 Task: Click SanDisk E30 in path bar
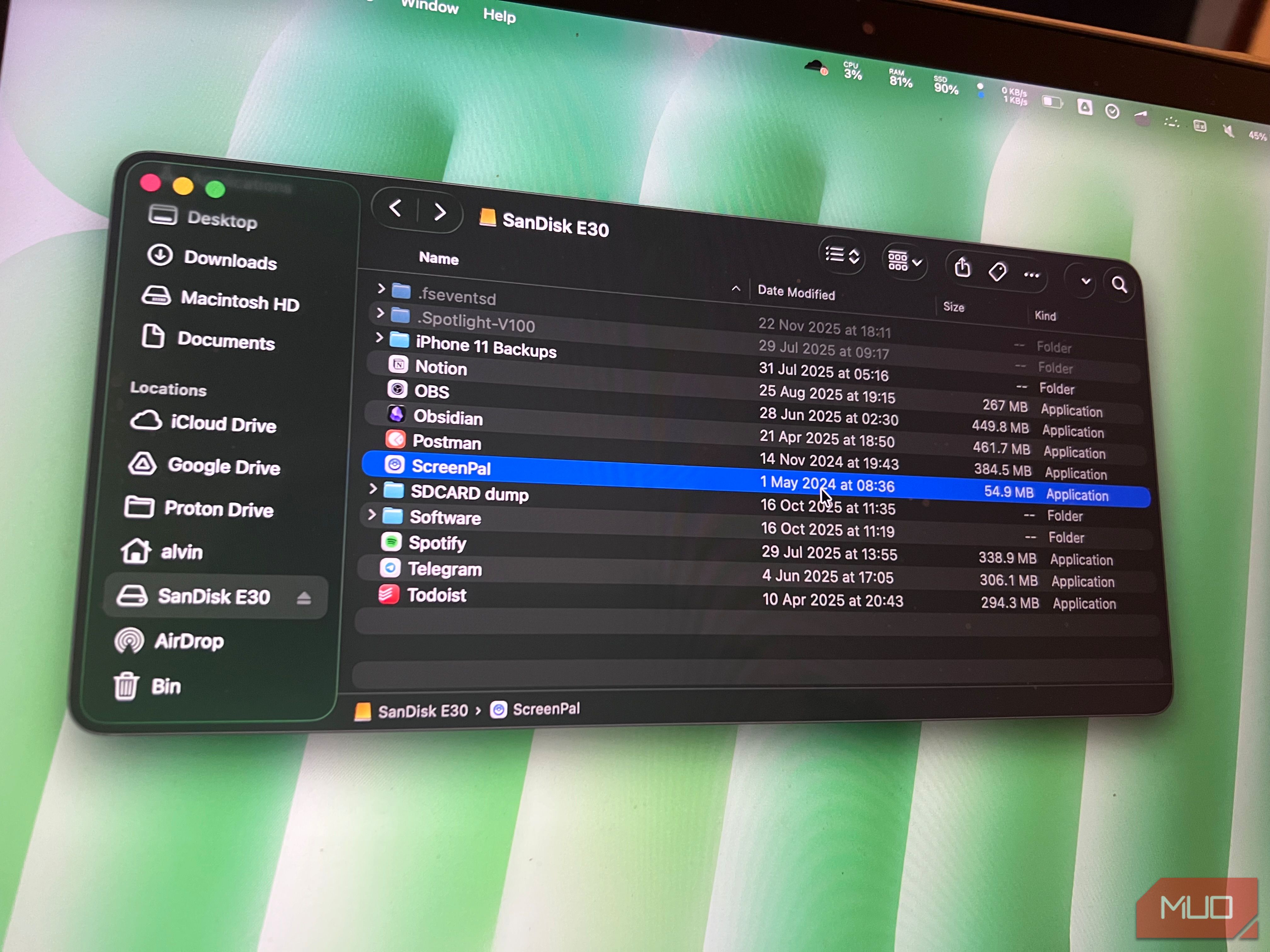[x=411, y=711]
